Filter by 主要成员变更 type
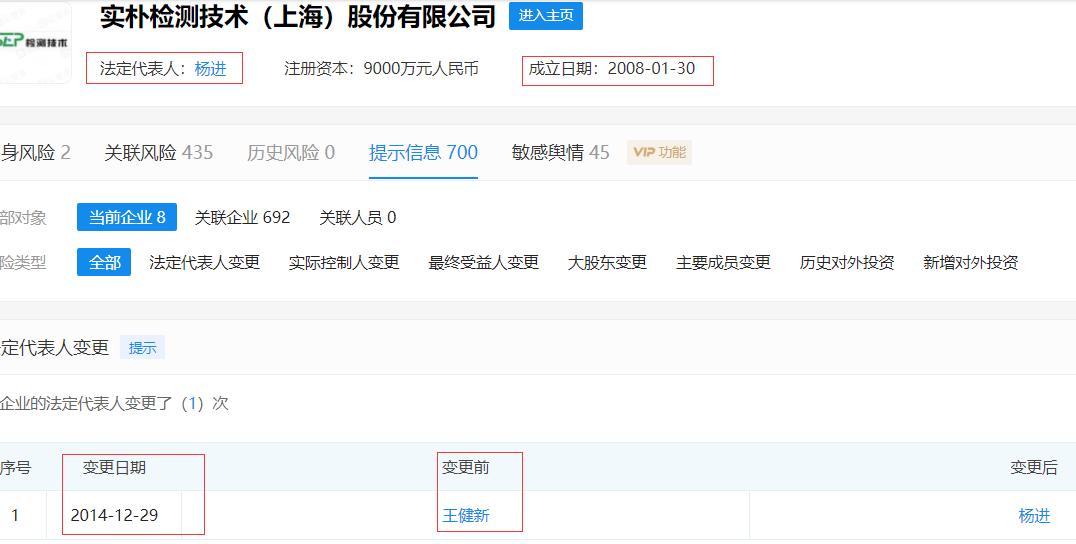Image resolution: width=1076 pixels, height=544 pixels. pos(723,262)
